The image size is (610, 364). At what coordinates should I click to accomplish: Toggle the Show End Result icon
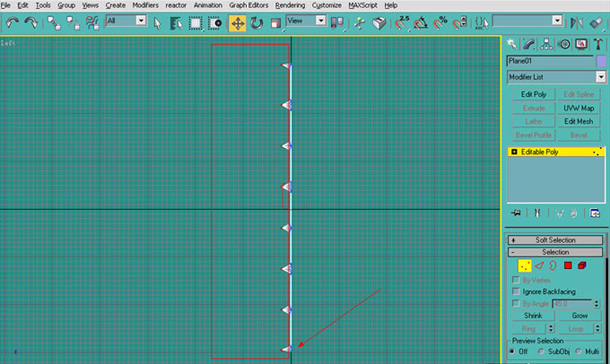coord(537,213)
